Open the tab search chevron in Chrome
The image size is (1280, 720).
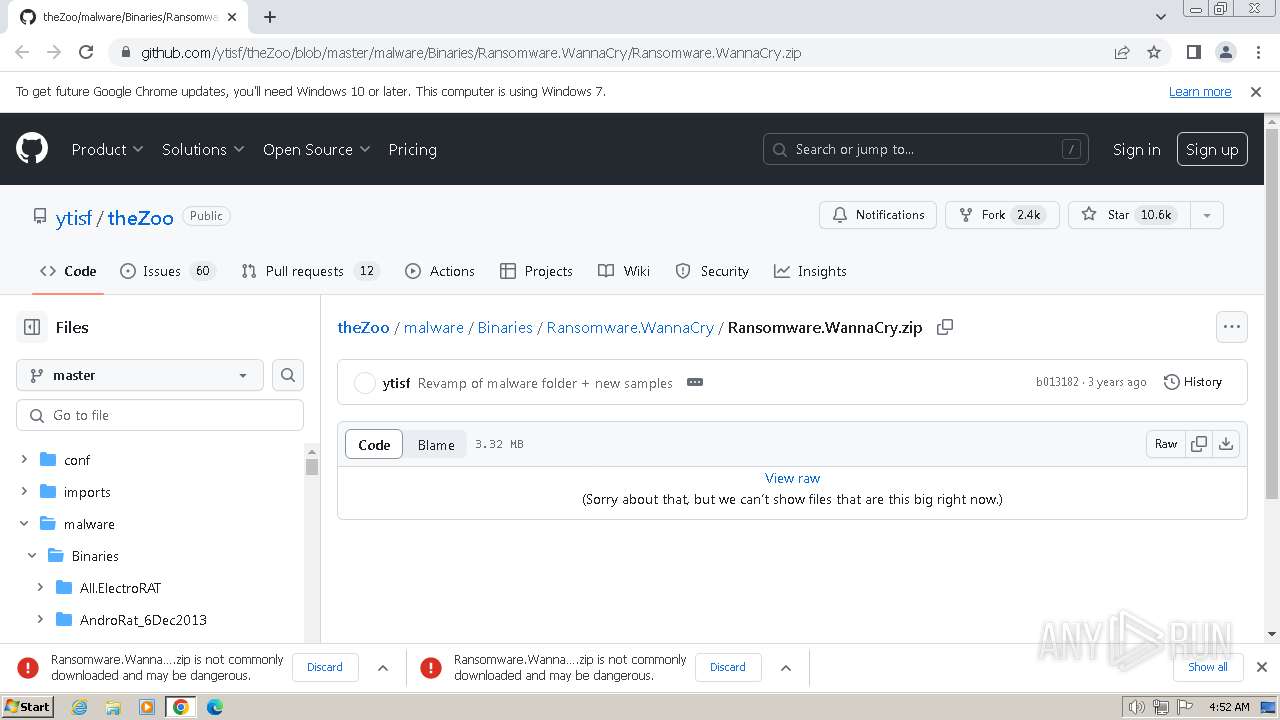click(x=1160, y=16)
